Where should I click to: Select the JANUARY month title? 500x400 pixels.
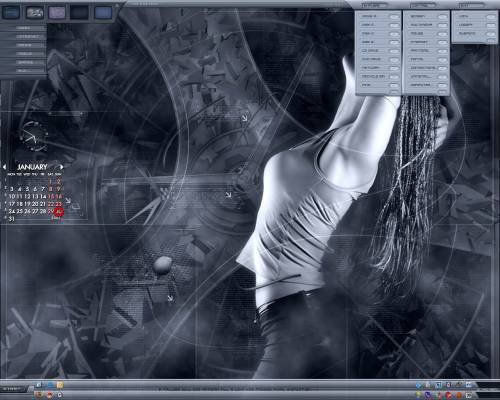[x=32, y=167]
